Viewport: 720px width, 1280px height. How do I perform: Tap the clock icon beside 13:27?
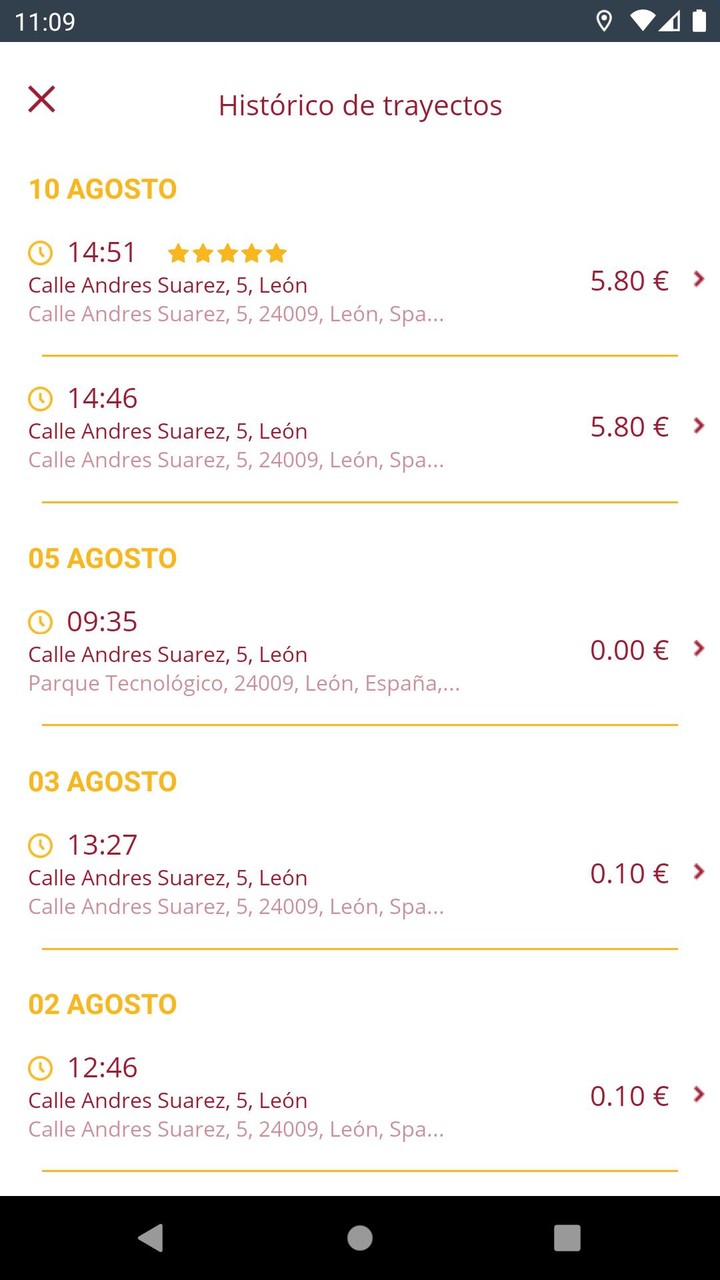(x=40, y=845)
